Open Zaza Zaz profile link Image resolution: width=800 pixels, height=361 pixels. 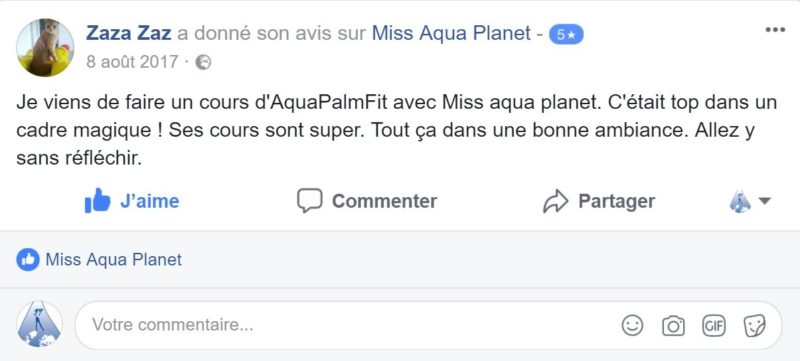(129, 33)
